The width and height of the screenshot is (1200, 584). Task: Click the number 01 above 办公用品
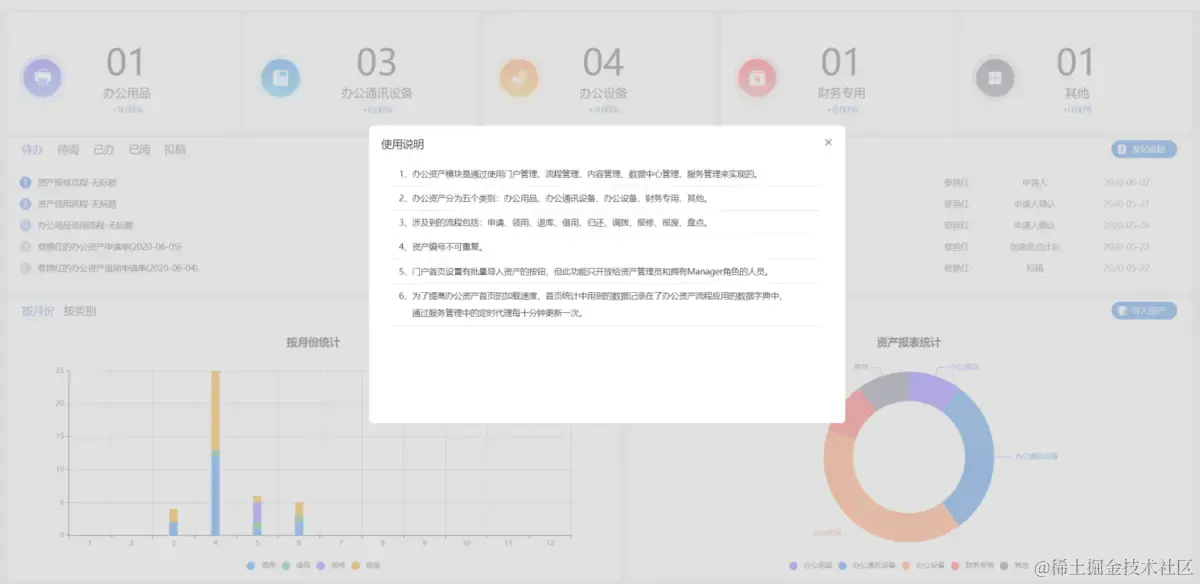[x=126, y=63]
